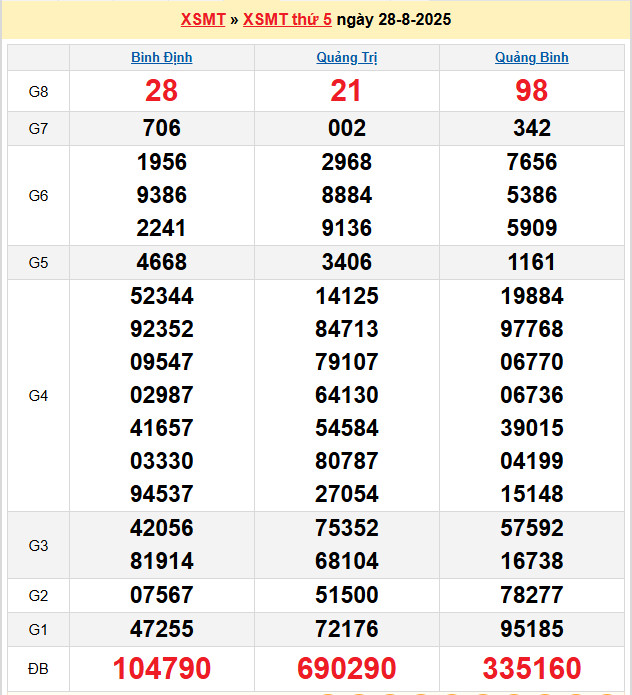Click G4 number 64130
Viewport: 632px width, 695px height.
coord(347,395)
